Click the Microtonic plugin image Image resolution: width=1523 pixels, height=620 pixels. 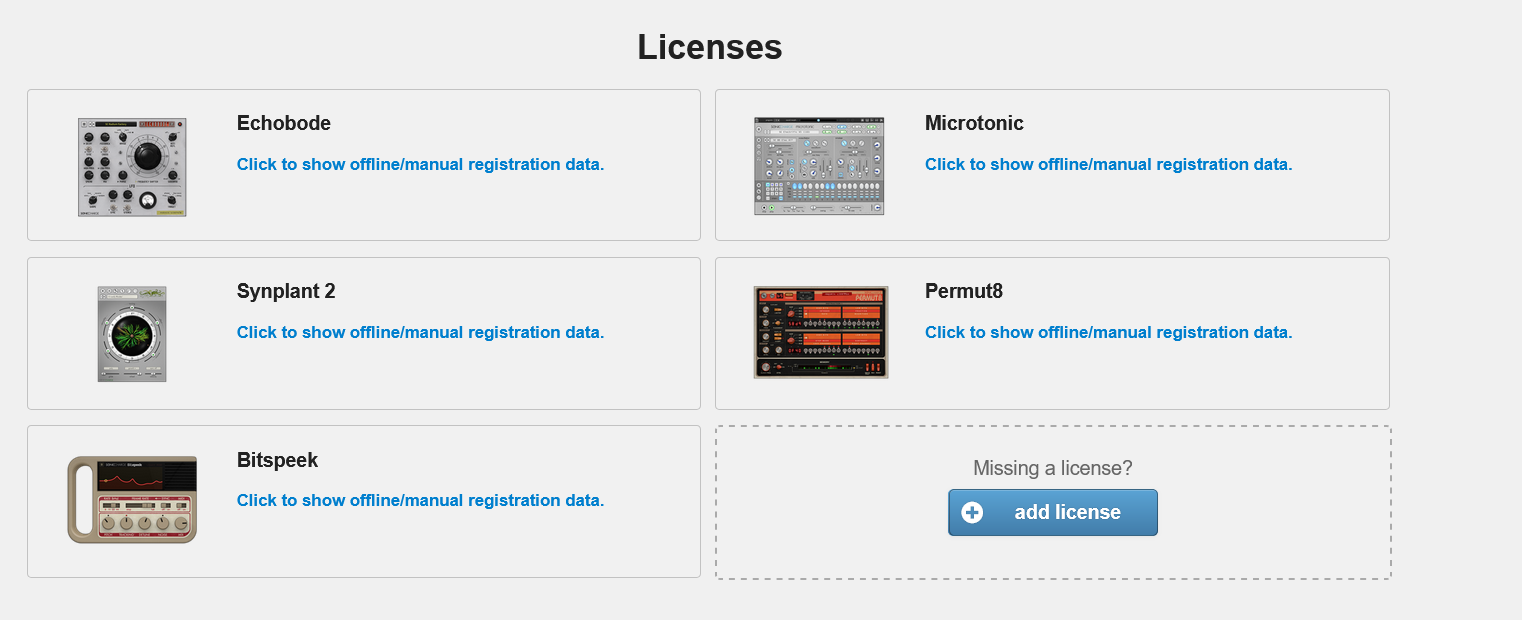[x=819, y=166]
